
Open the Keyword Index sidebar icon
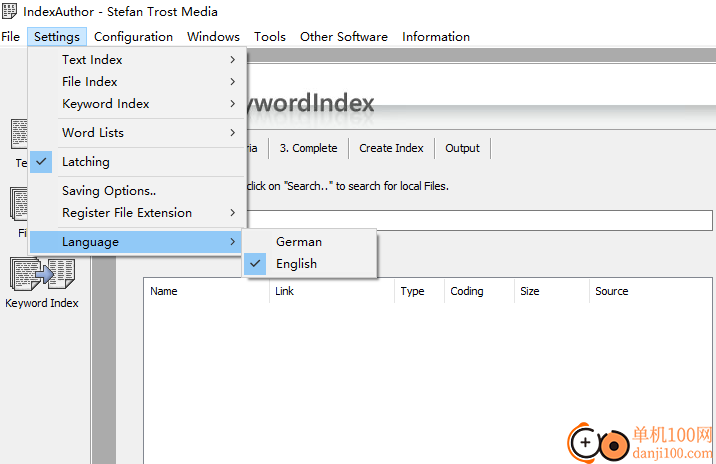point(42,274)
